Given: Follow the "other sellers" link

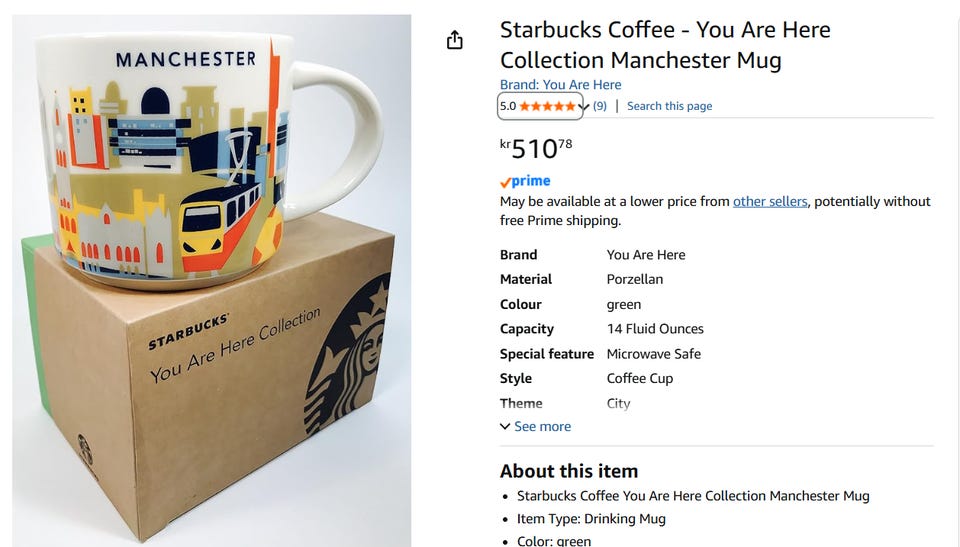Looking at the screenshot, I should coord(769,201).
